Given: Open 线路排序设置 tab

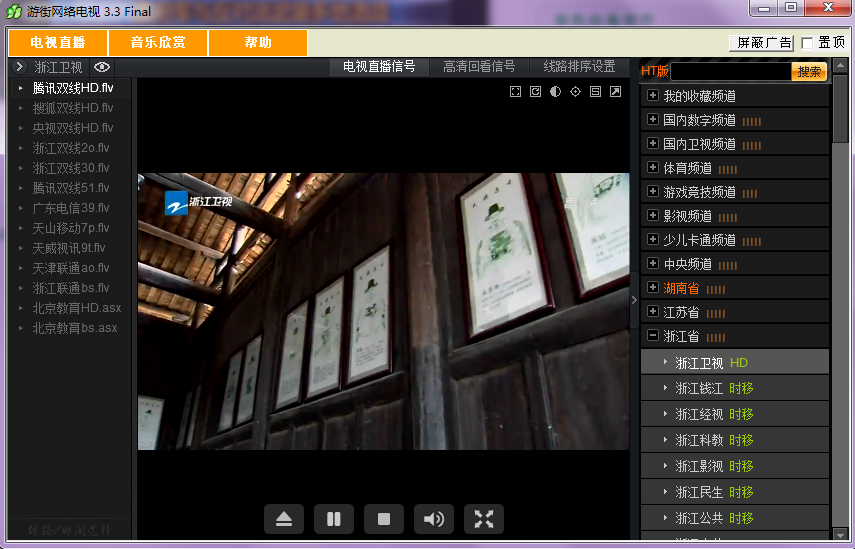Looking at the screenshot, I should tap(579, 67).
